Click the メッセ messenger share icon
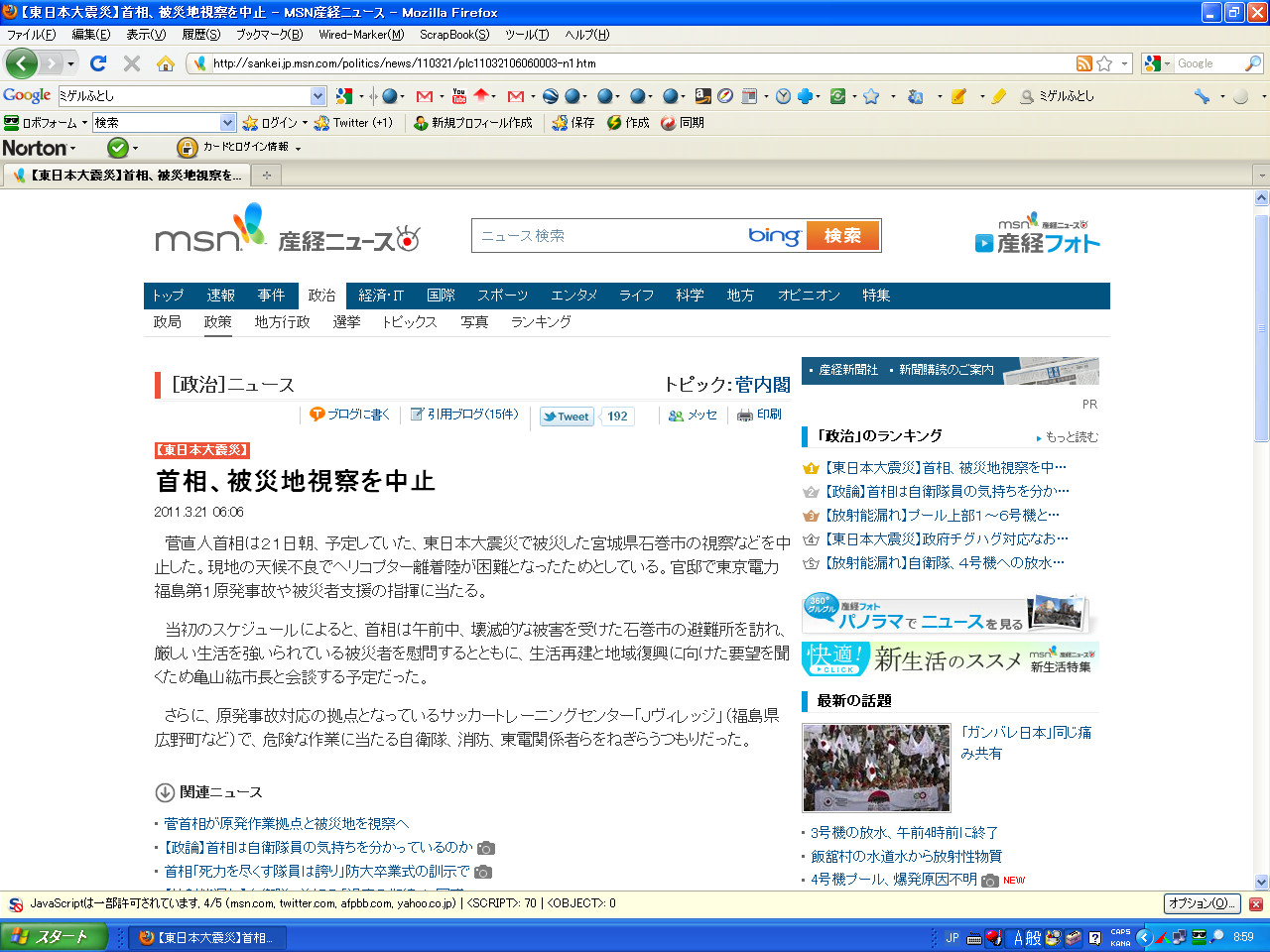 coord(693,416)
